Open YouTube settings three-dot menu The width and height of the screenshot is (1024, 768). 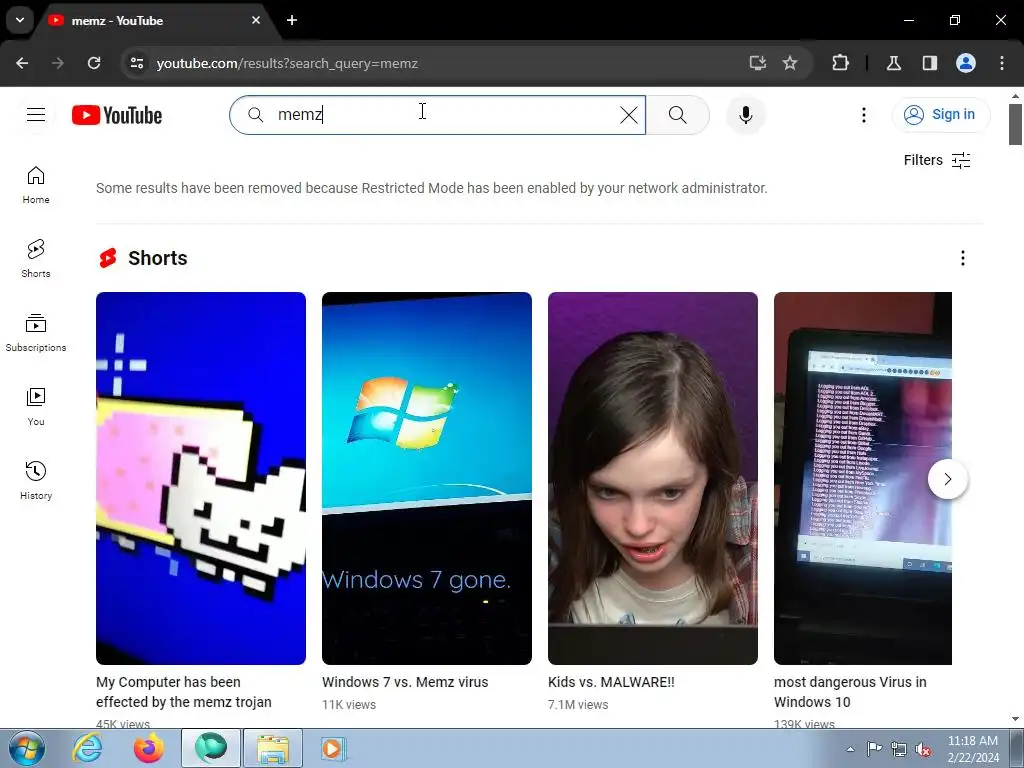click(x=863, y=115)
